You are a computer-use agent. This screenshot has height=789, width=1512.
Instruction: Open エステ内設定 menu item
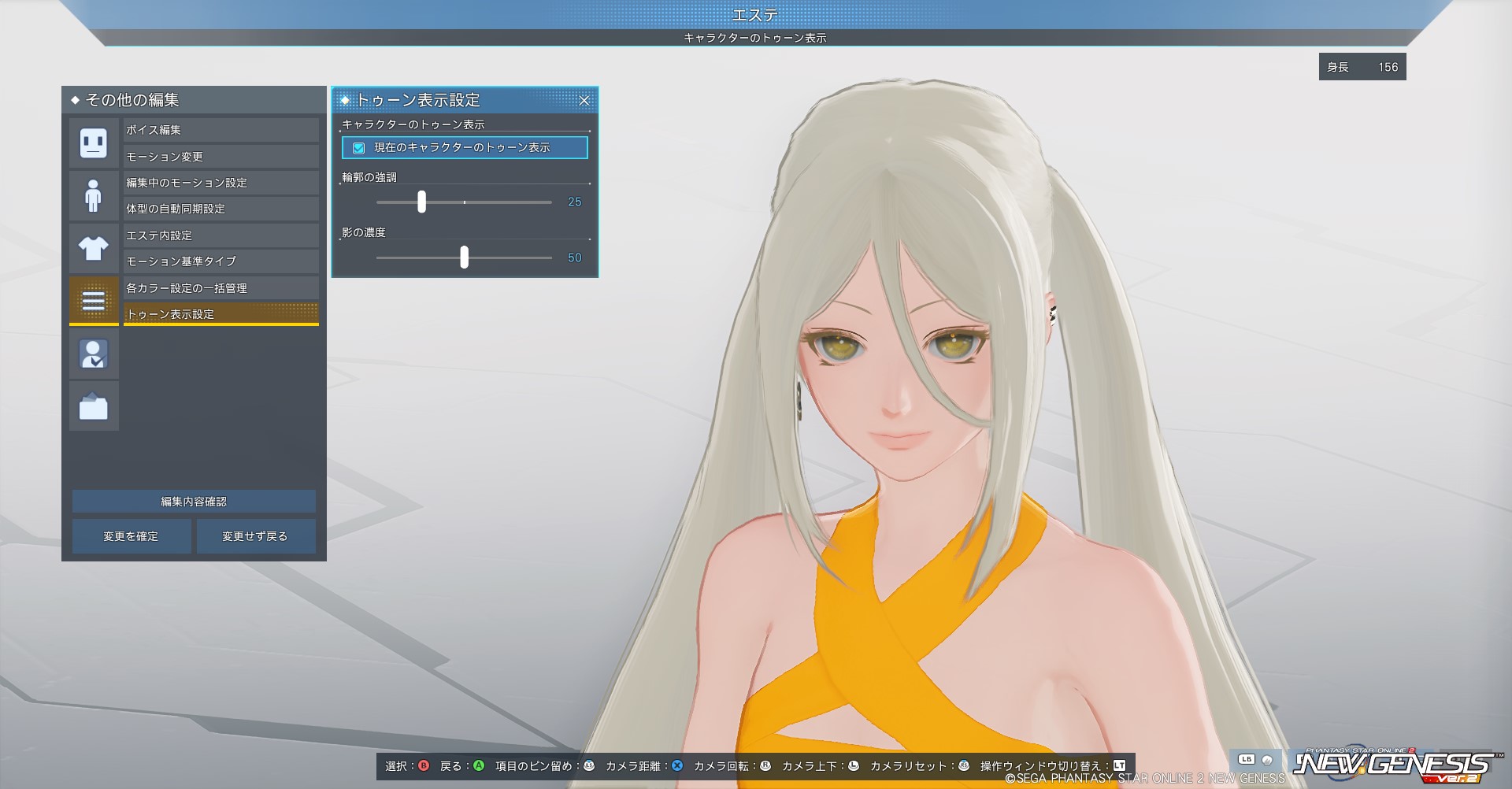coord(220,235)
